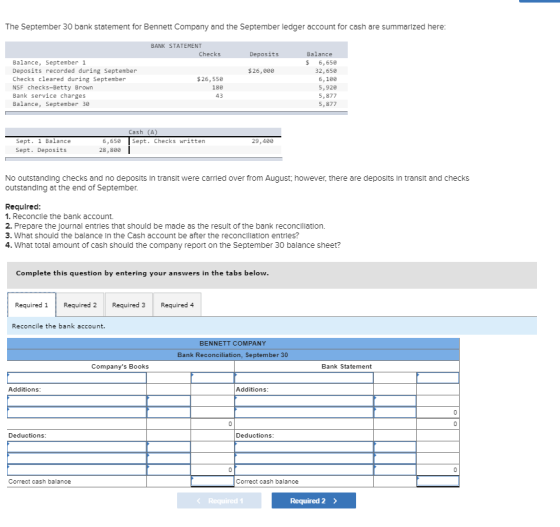Screen dimensions: 560x527
Task: Click the $26,000 deposits value
Action: point(261,71)
